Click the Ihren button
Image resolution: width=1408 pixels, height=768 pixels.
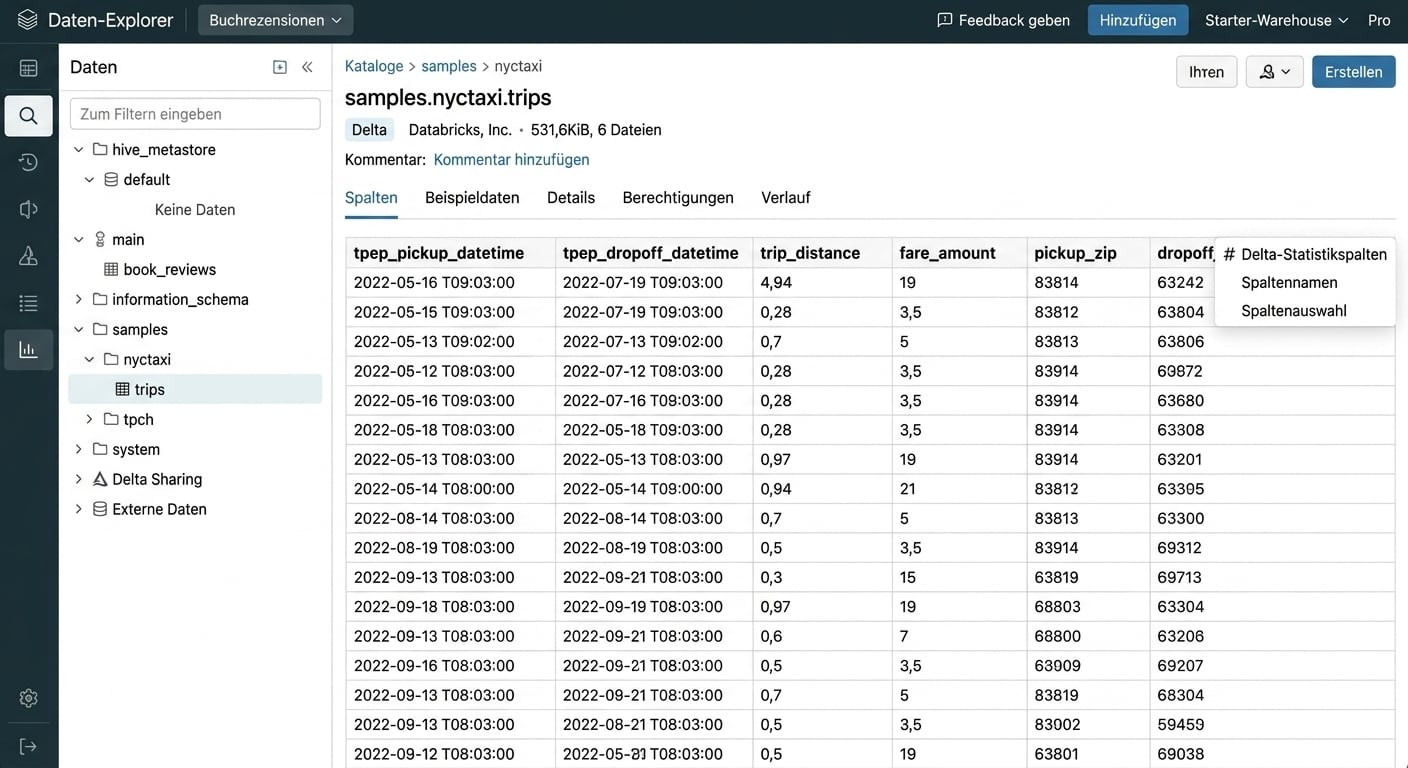[x=1207, y=72]
